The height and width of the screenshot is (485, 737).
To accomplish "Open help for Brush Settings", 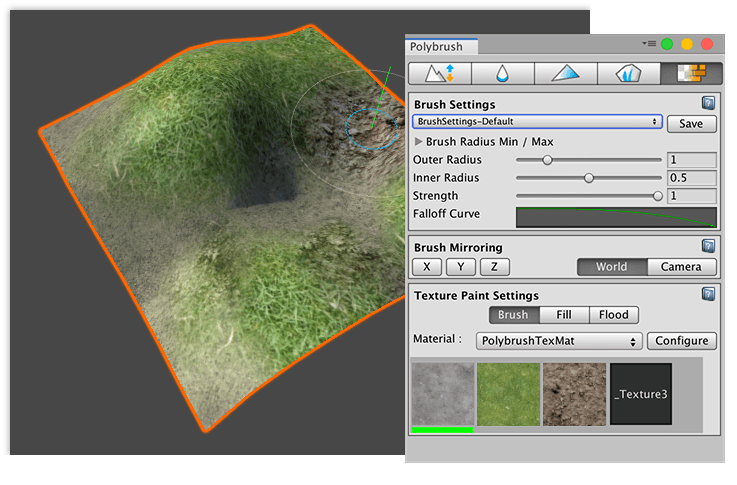I will [x=708, y=103].
